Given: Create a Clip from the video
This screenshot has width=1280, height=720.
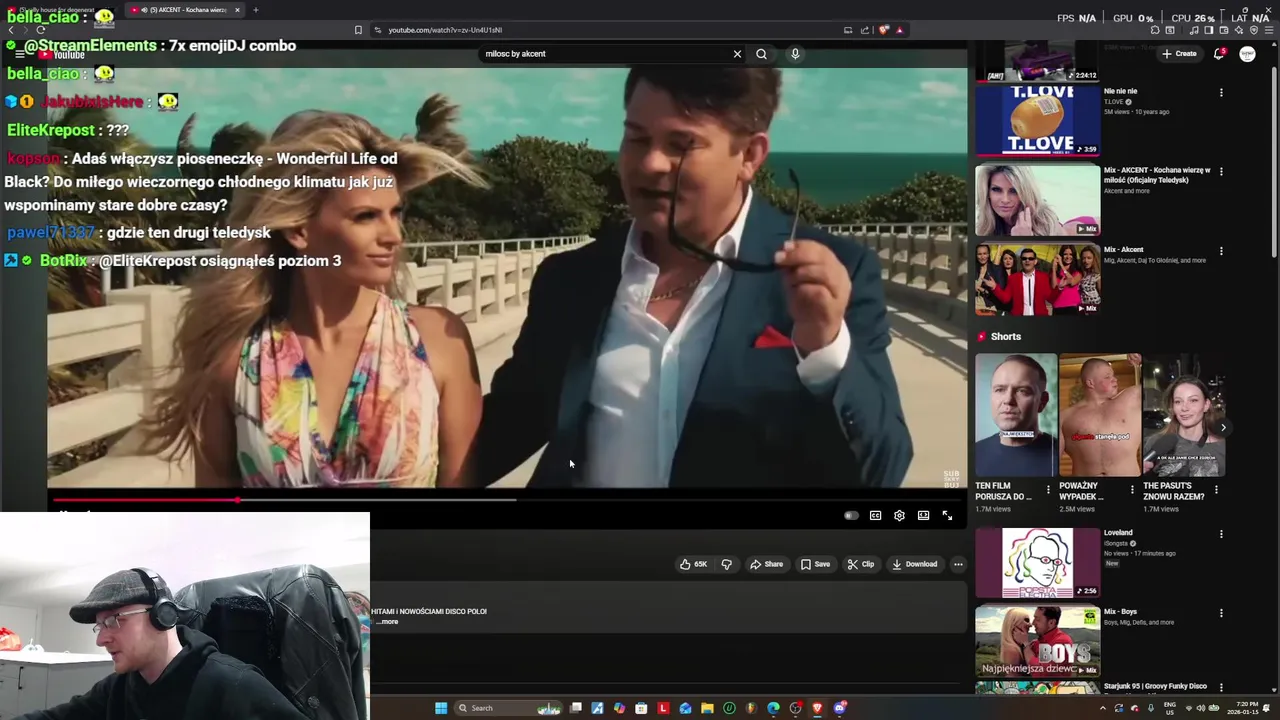Looking at the screenshot, I should 860,564.
